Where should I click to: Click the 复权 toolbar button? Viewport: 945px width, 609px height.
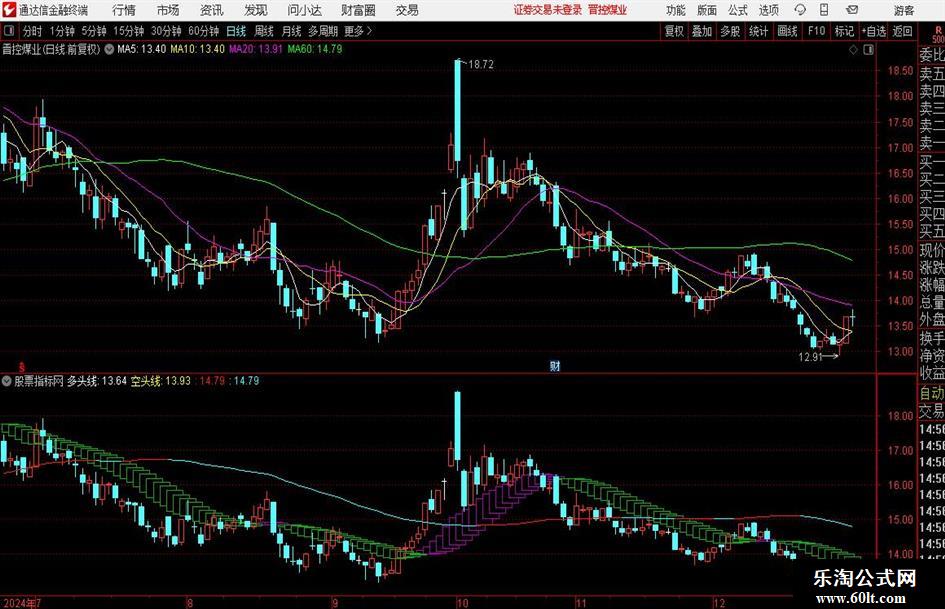point(674,31)
